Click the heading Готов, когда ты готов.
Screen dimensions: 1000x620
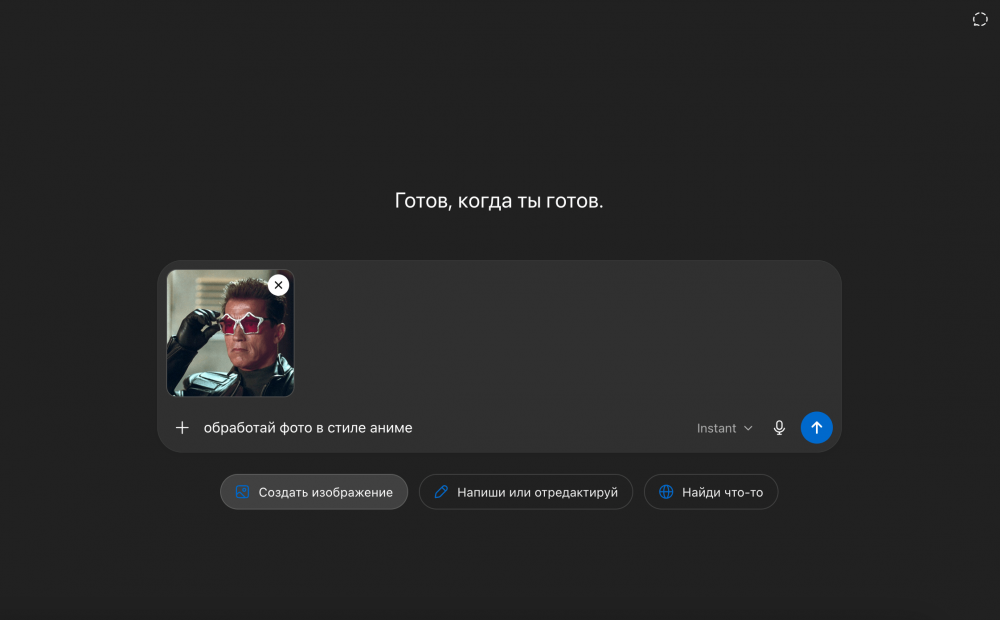[499, 201]
